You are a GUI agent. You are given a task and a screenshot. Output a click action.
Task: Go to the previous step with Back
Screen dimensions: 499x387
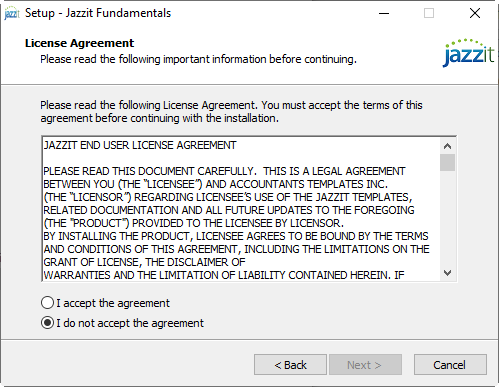[x=290, y=365]
